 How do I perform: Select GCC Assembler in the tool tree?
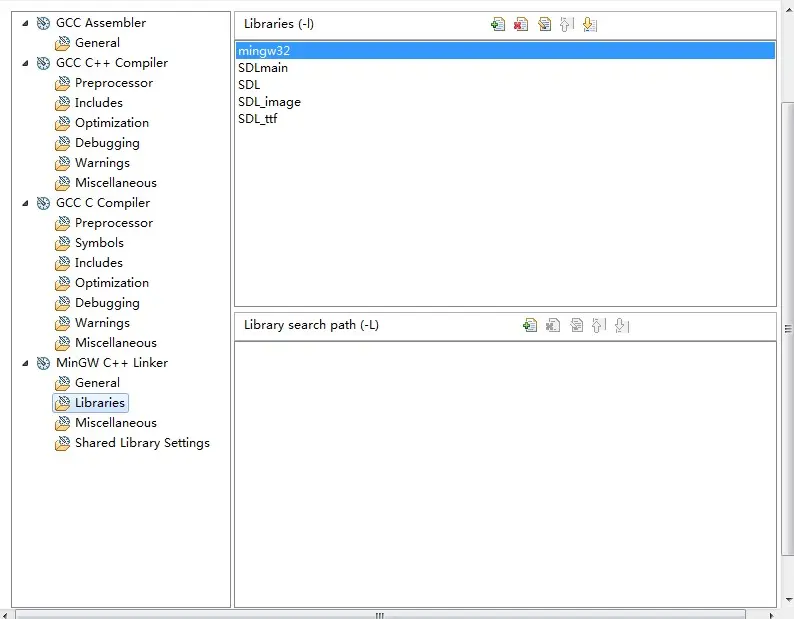(x=101, y=23)
